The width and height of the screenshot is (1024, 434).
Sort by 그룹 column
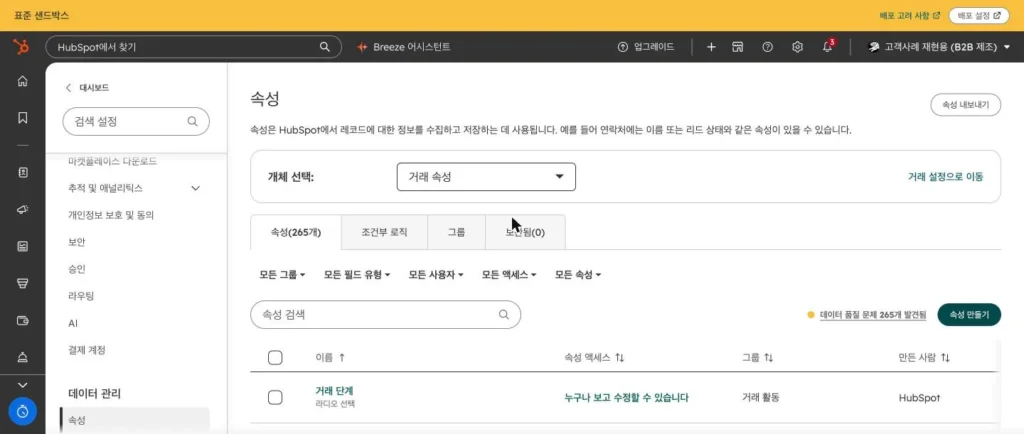click(758, 358)
